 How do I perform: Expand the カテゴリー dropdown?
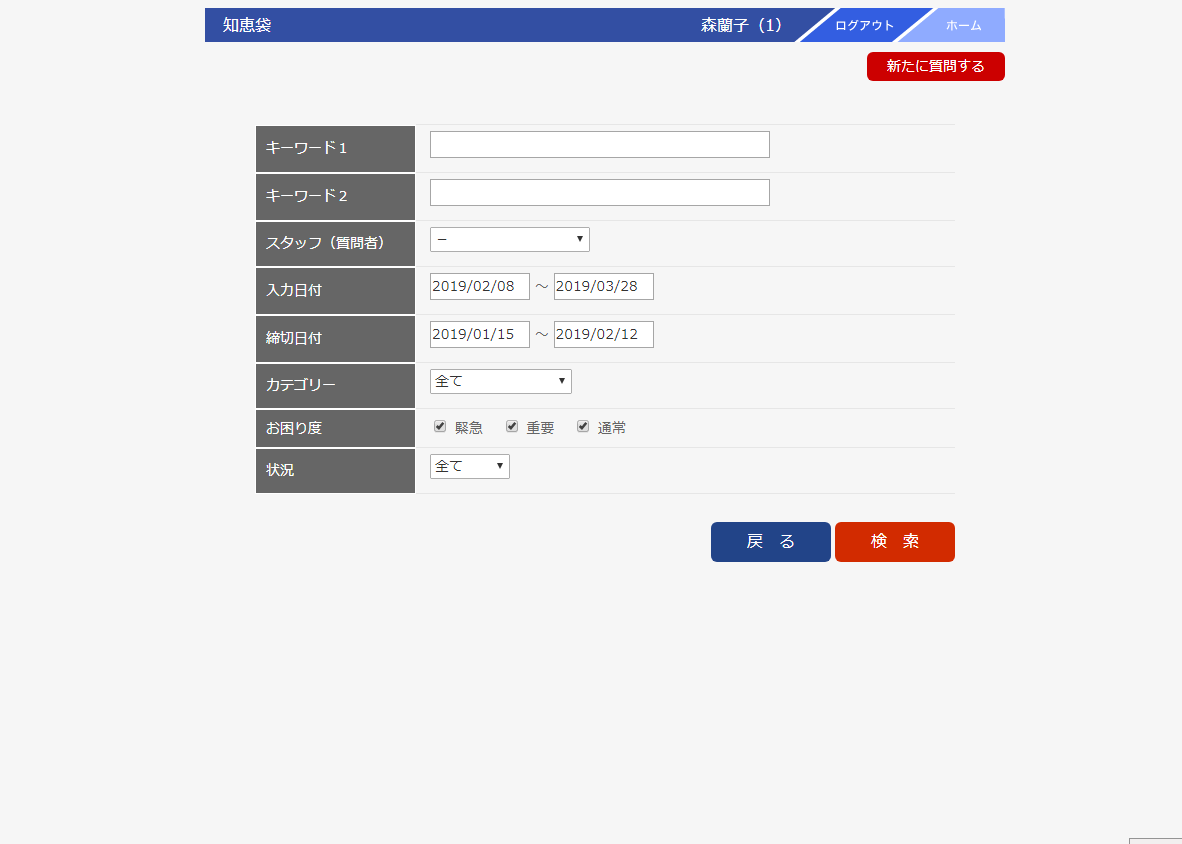click(500, 381)
